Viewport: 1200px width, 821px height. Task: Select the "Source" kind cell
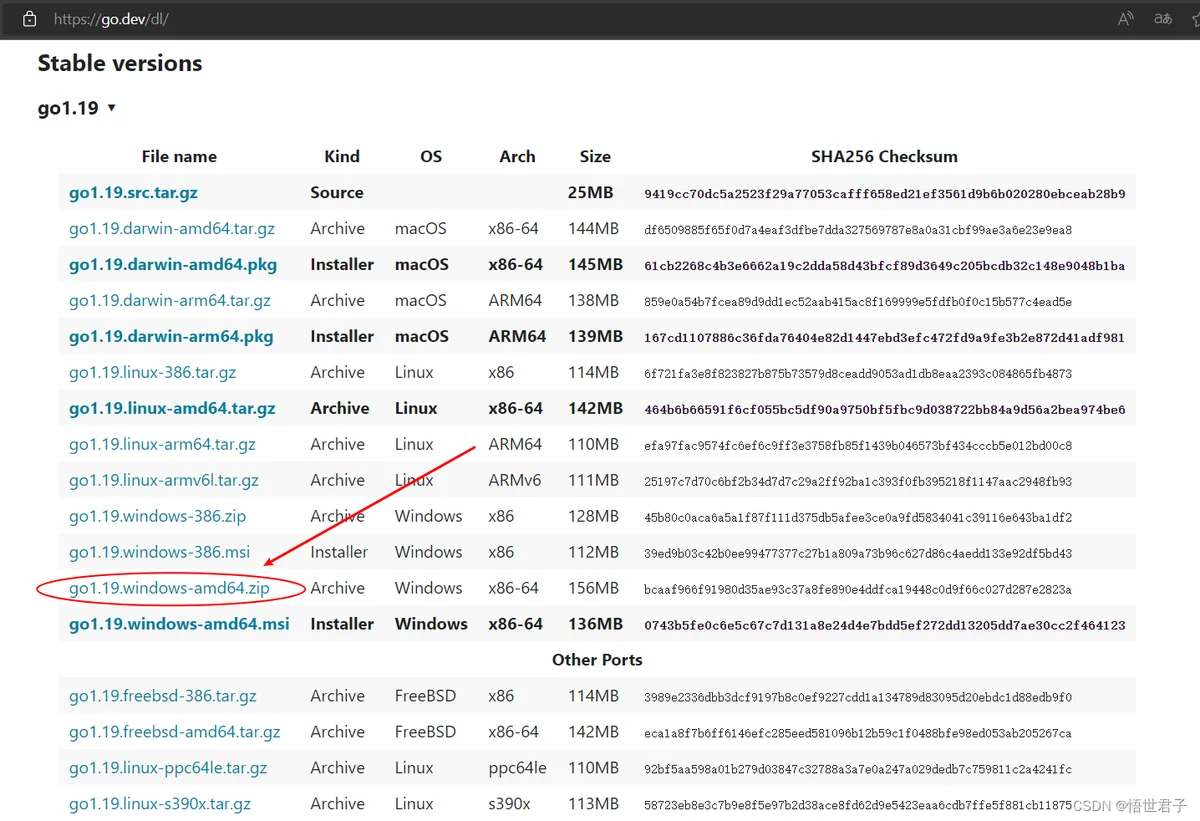[x=337, y=193]
